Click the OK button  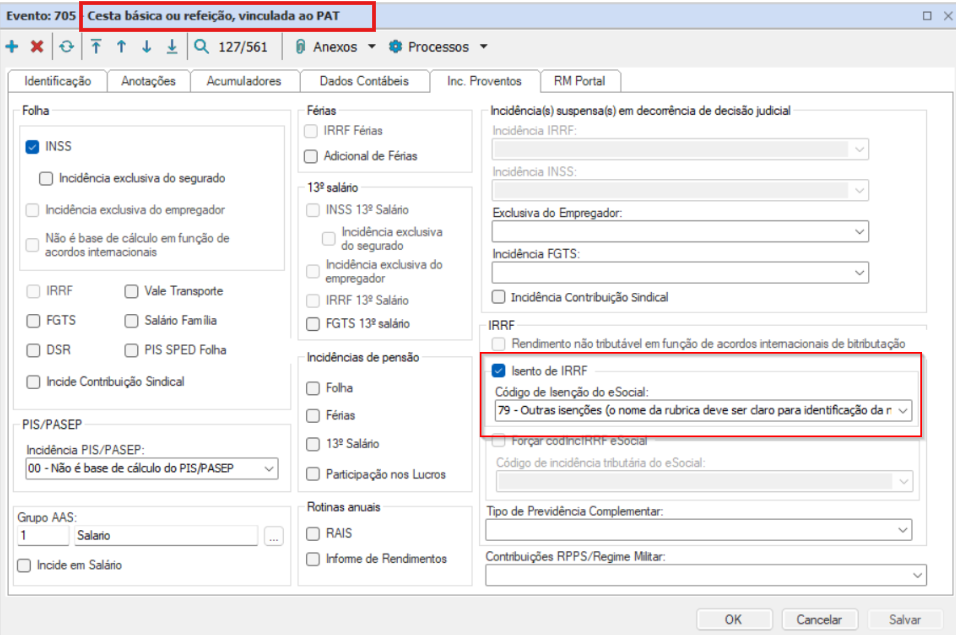tap(734, 620)
